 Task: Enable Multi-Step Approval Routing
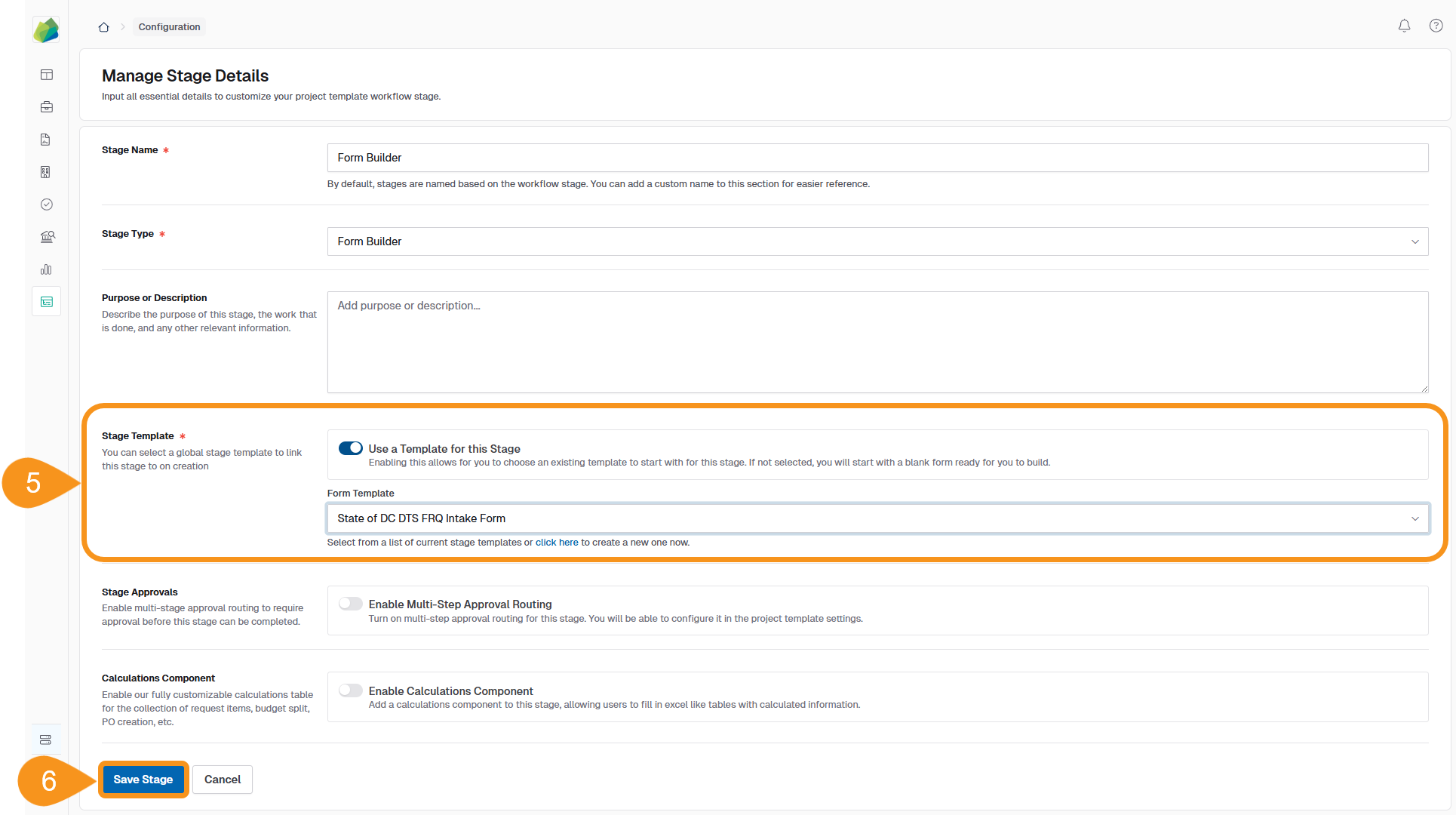[x=350, y=603]
